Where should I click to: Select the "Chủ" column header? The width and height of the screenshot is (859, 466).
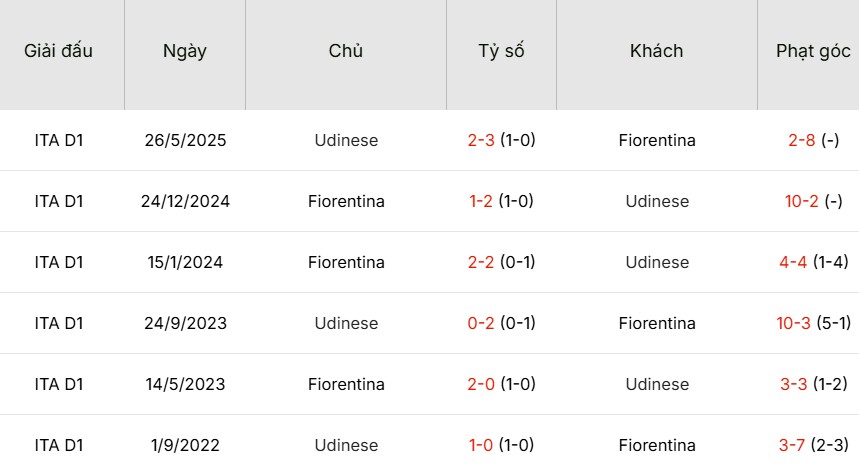click(x=346, y=51)
